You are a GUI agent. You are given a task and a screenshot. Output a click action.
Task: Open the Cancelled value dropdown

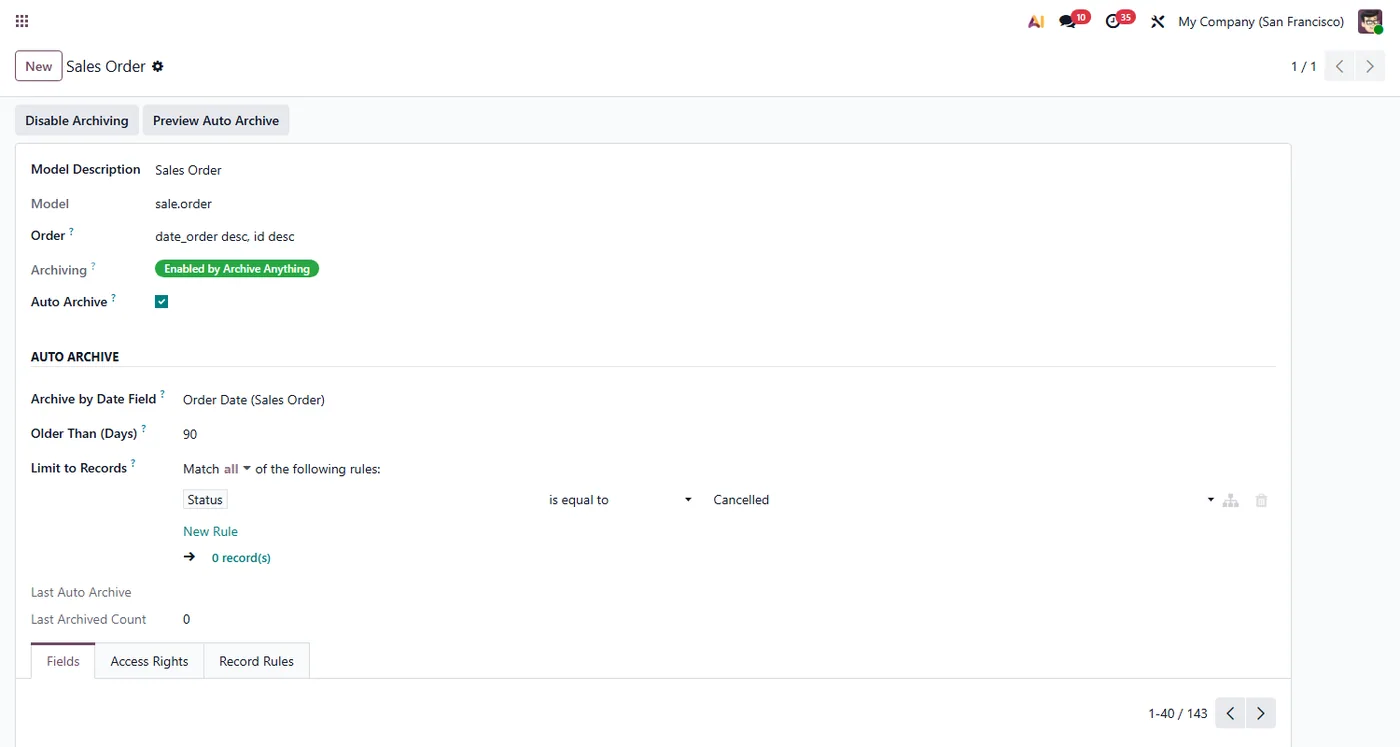(963, 500)
